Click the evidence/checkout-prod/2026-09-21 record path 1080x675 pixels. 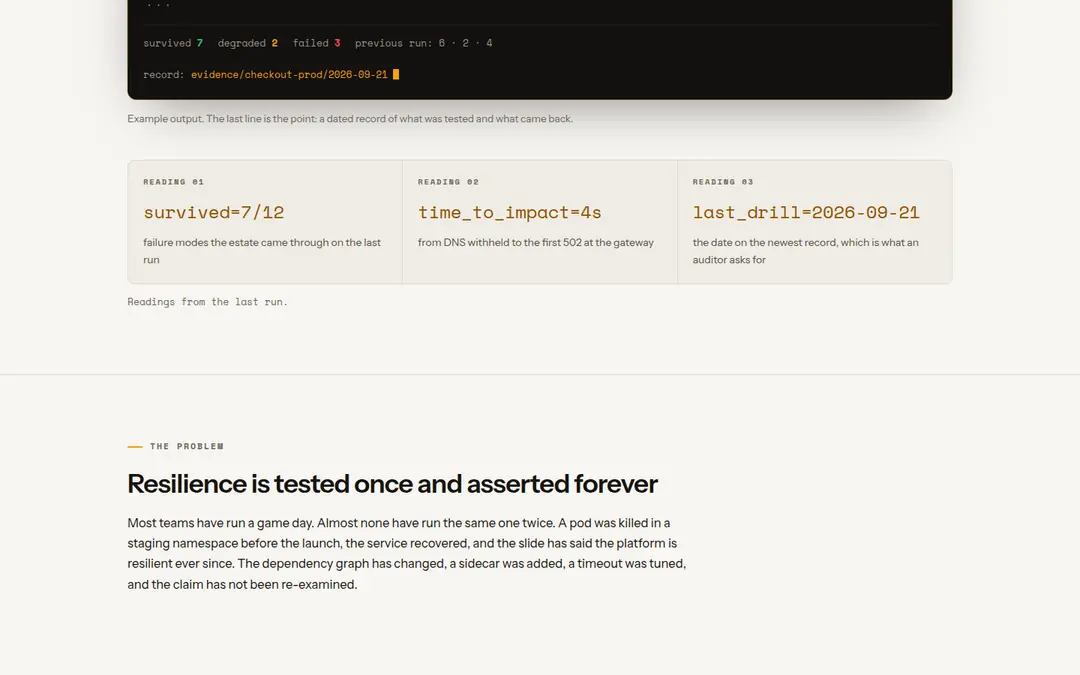point(289,74)
